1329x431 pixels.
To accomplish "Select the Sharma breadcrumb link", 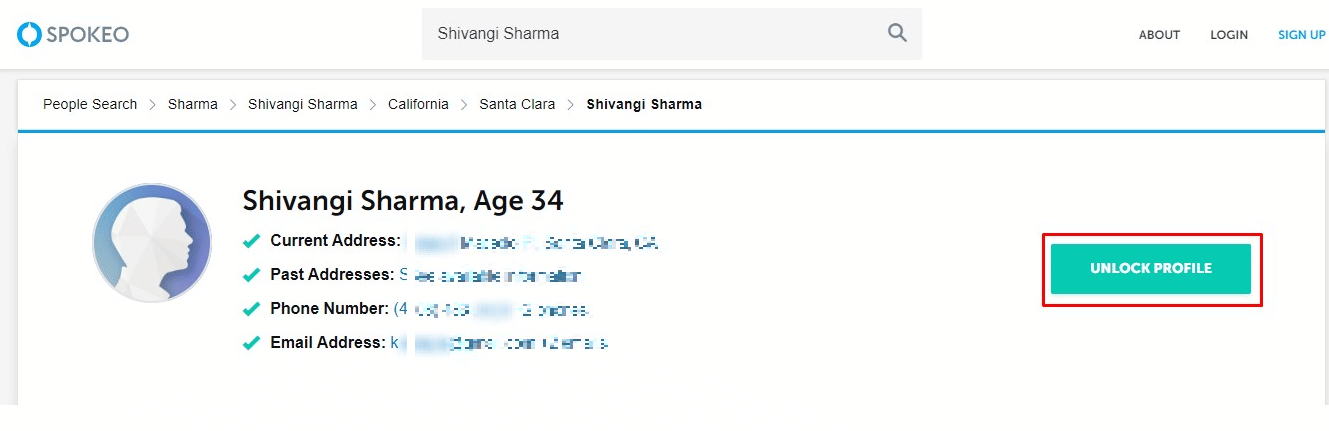I will [x=193, y=104].
